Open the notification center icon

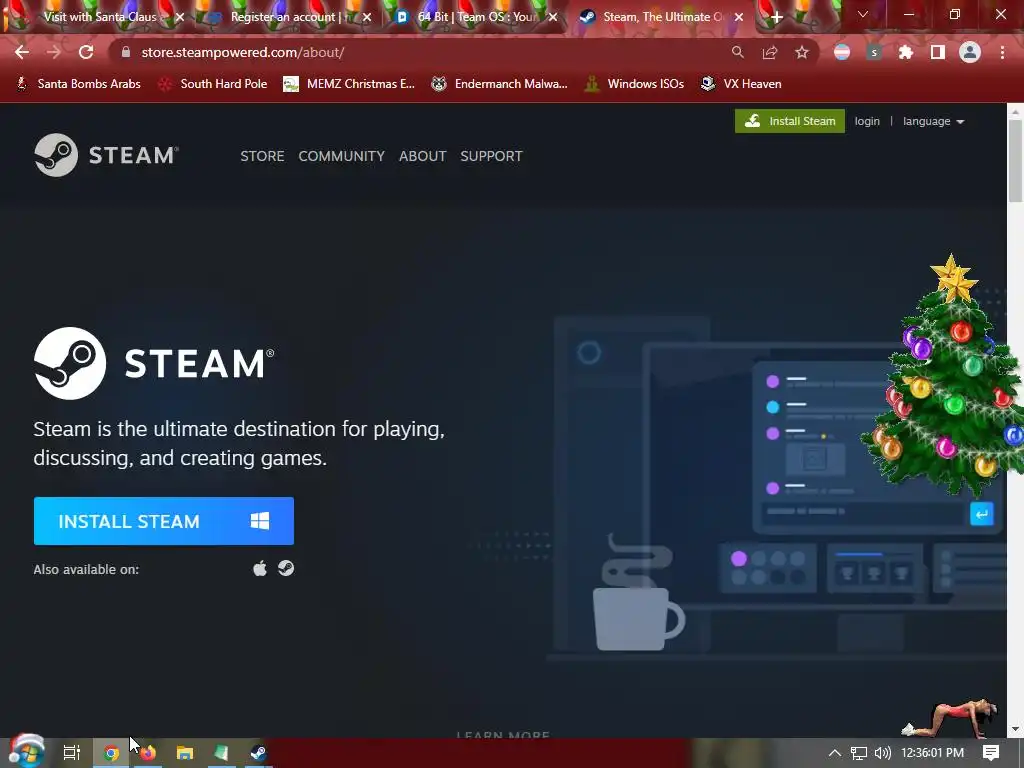pyautogui.click(x=991, y=753)
